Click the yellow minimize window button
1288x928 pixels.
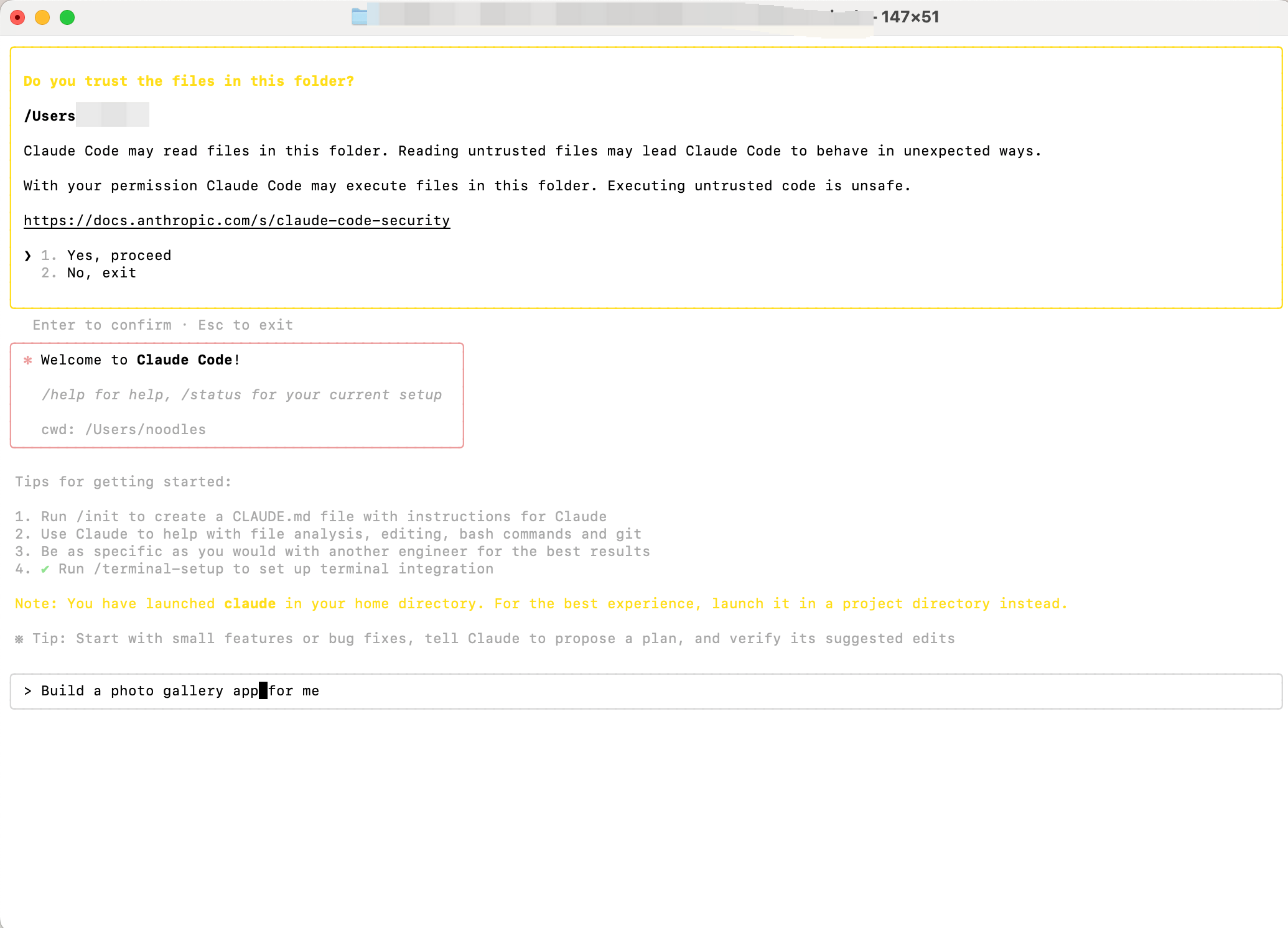click(42, 17)
